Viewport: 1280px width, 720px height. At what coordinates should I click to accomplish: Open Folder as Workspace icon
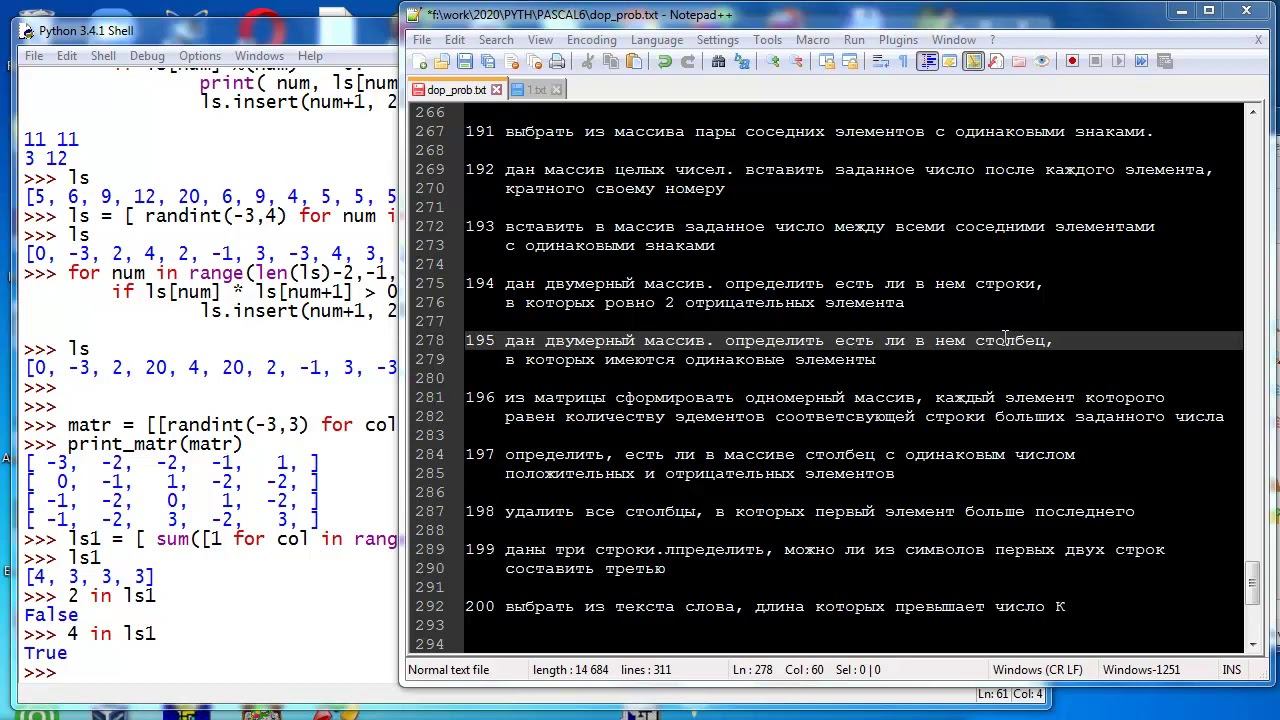click(1018, 61)
